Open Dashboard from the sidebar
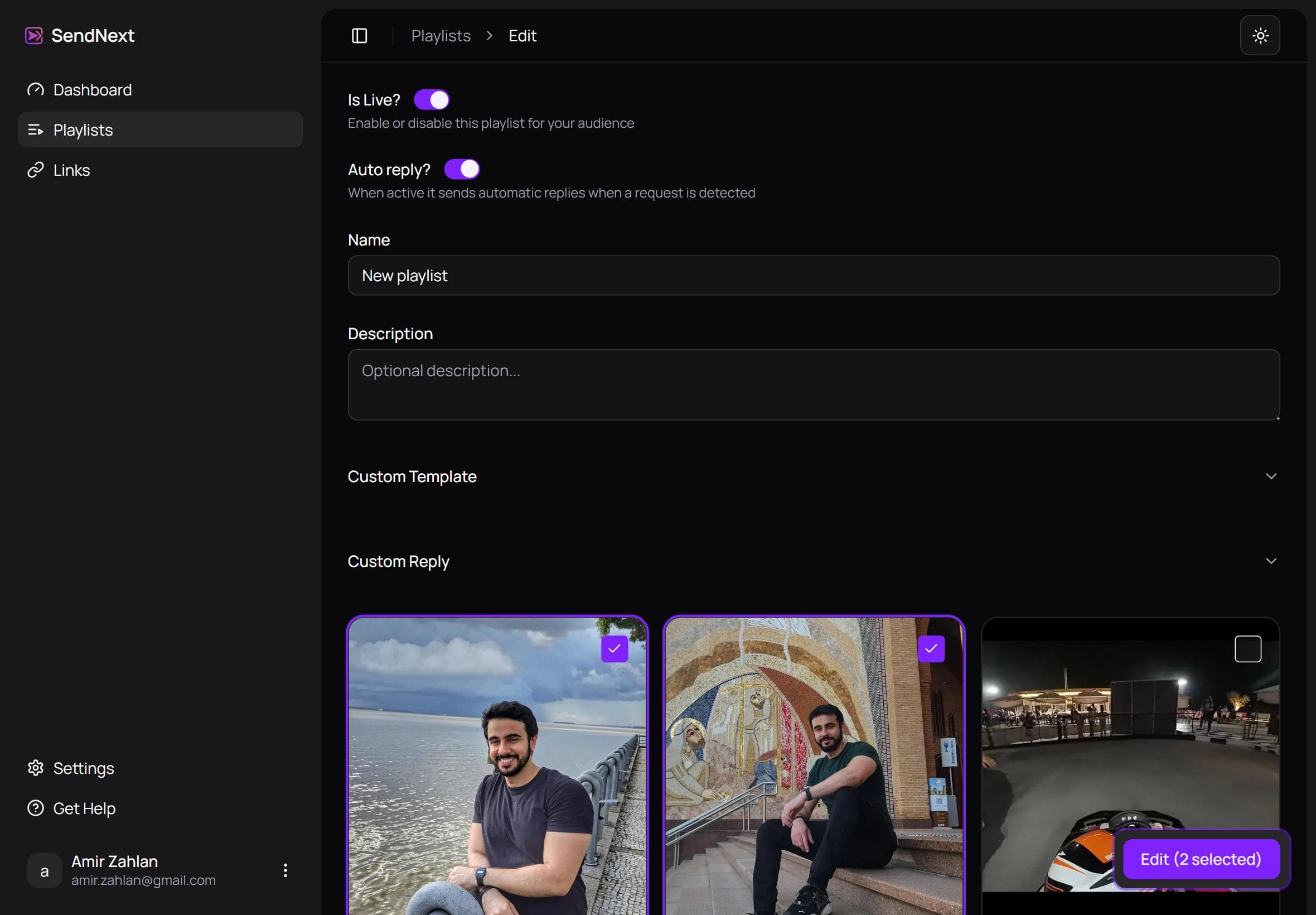1316x915 pixels. [x=92, y=89]
